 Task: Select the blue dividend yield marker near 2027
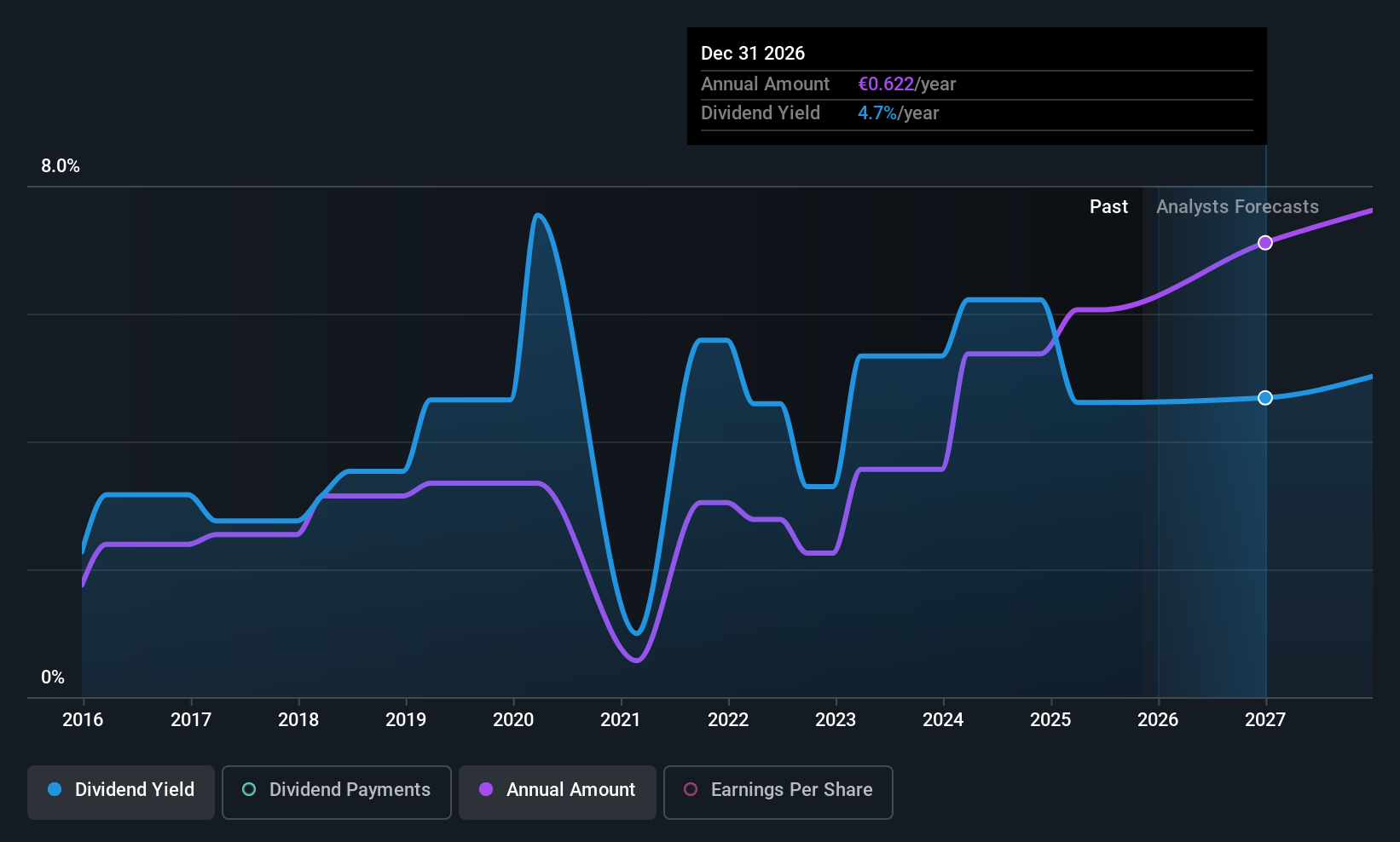1265,397
